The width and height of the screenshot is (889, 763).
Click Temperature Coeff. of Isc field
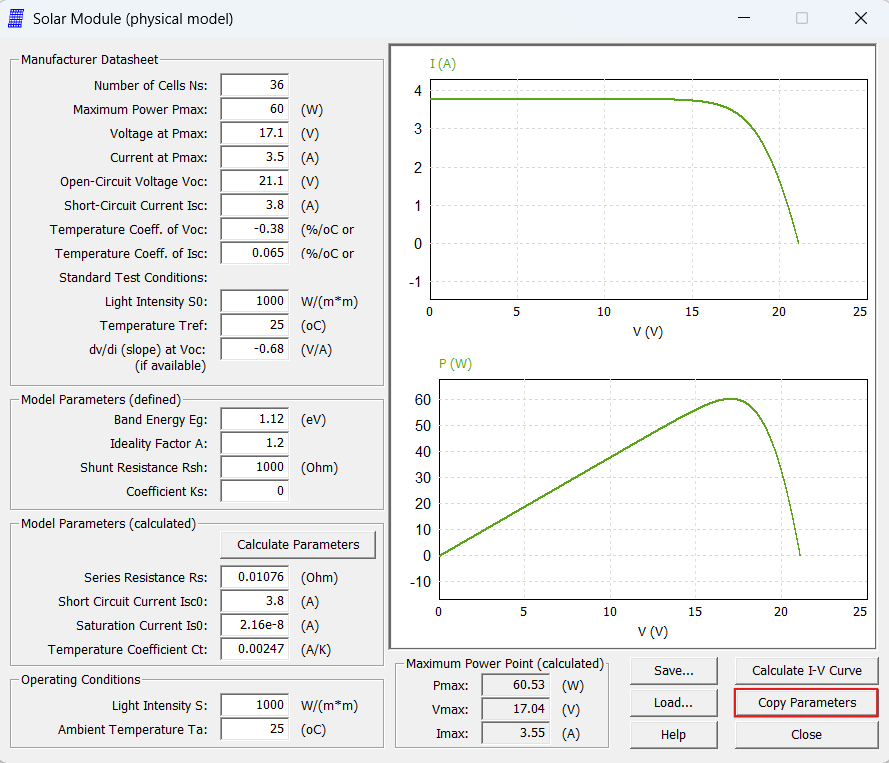pos(255,253)
